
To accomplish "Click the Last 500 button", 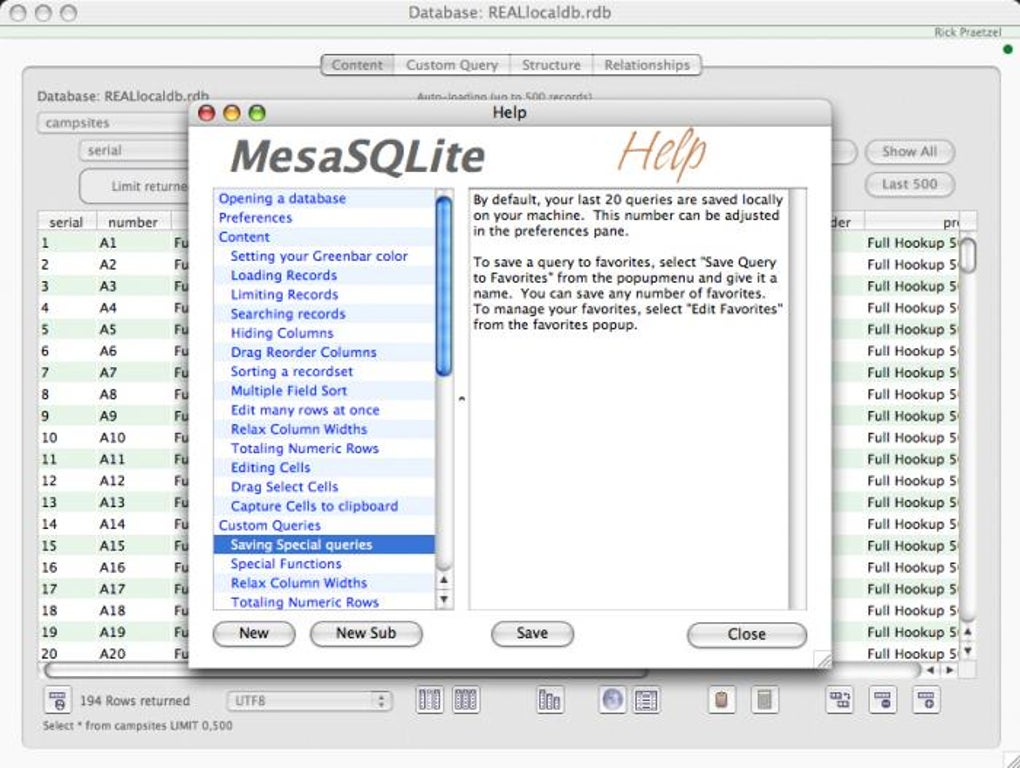I will [x=909, y=184].
